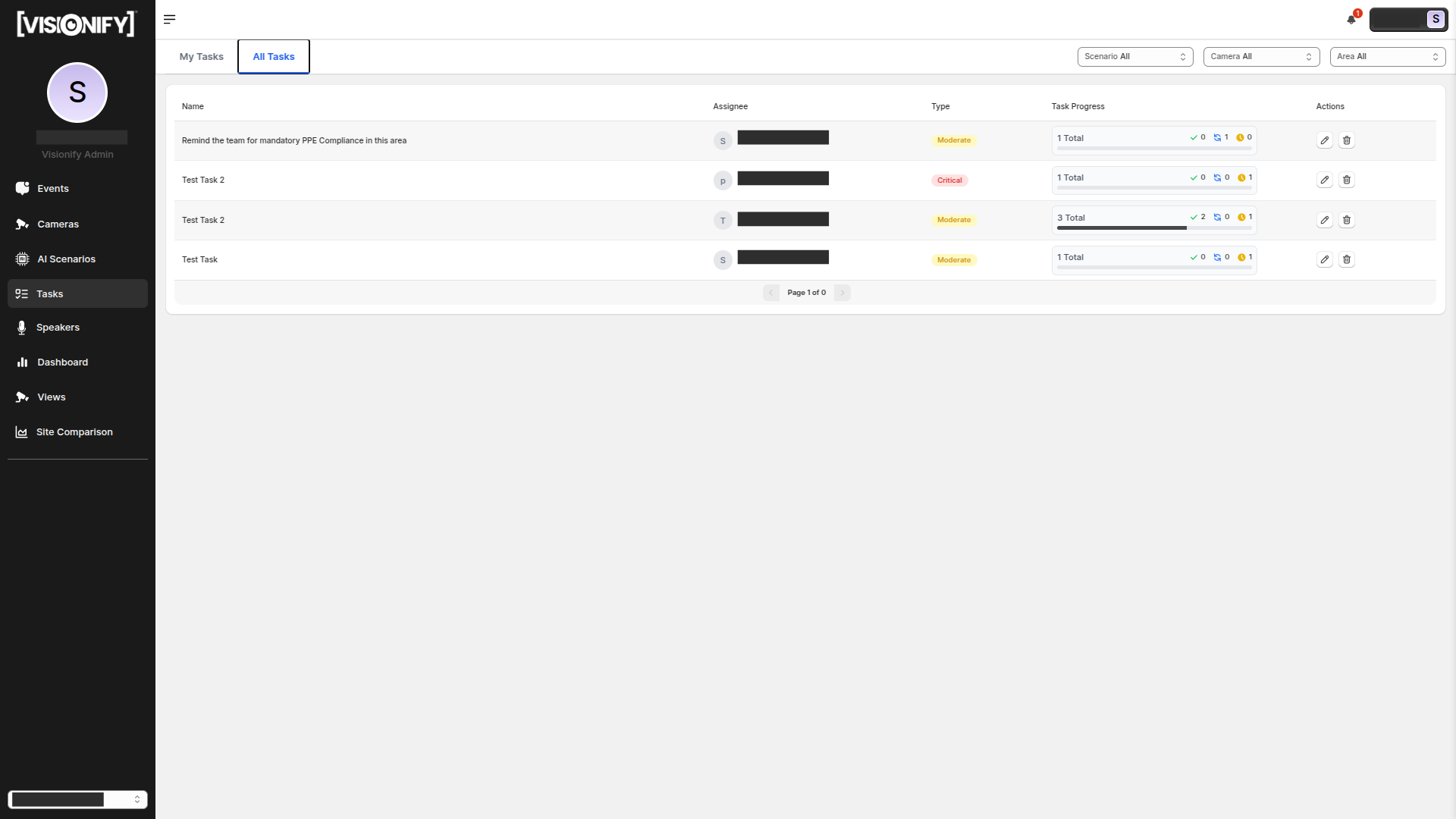The height and width of the screenshot is (819, 1456).
Task: Delete the Critical Test Task 2
Action: click(x=1347, y=180)
